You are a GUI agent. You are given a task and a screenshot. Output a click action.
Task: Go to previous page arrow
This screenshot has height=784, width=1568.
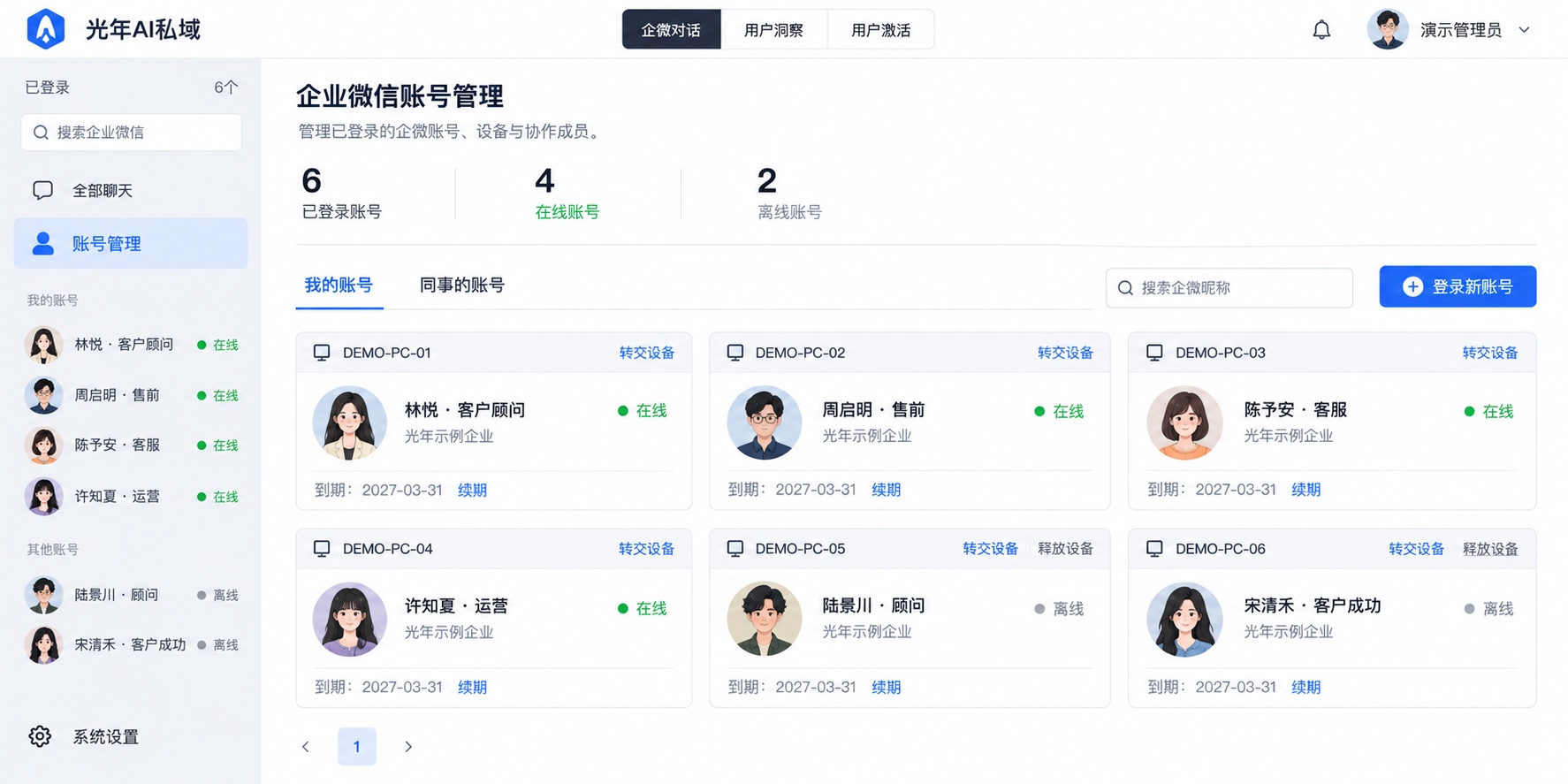pyautogui.click(x=306, y=747)
